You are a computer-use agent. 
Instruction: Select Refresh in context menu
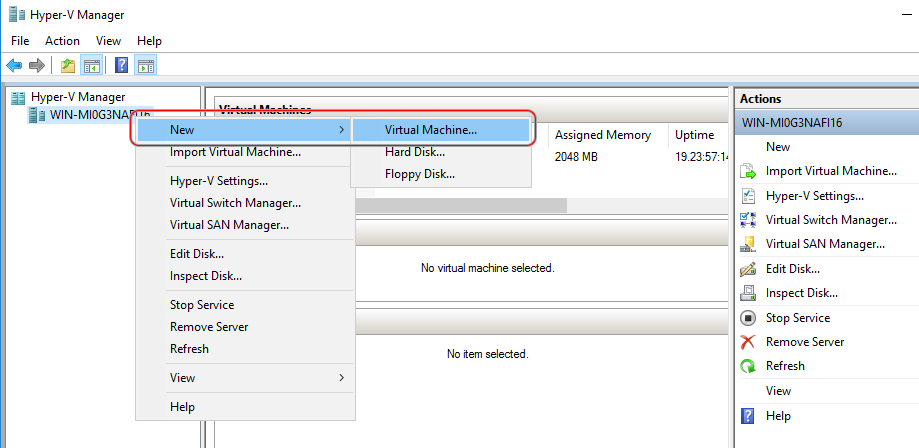(245, 349)
